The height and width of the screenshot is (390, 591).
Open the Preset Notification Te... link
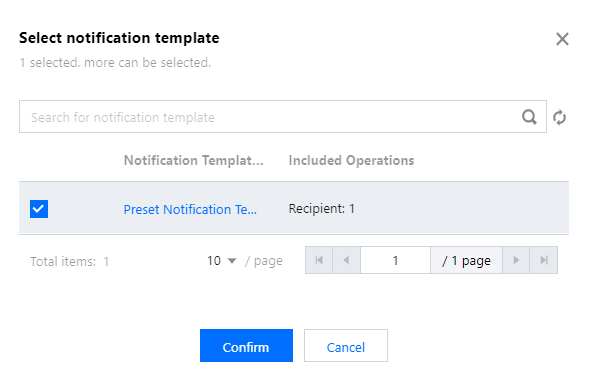190,209
